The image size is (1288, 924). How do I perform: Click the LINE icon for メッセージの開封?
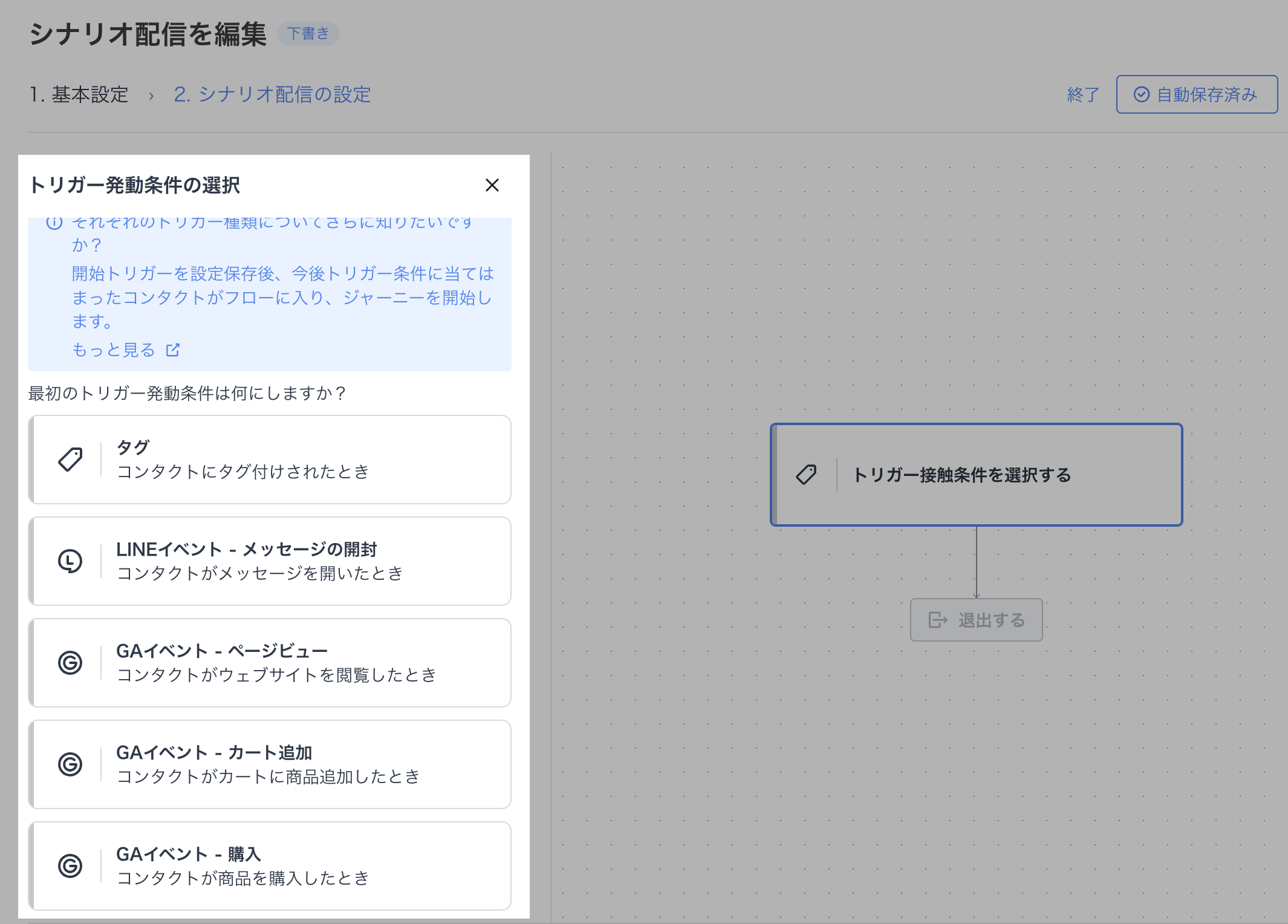point(70,561)
